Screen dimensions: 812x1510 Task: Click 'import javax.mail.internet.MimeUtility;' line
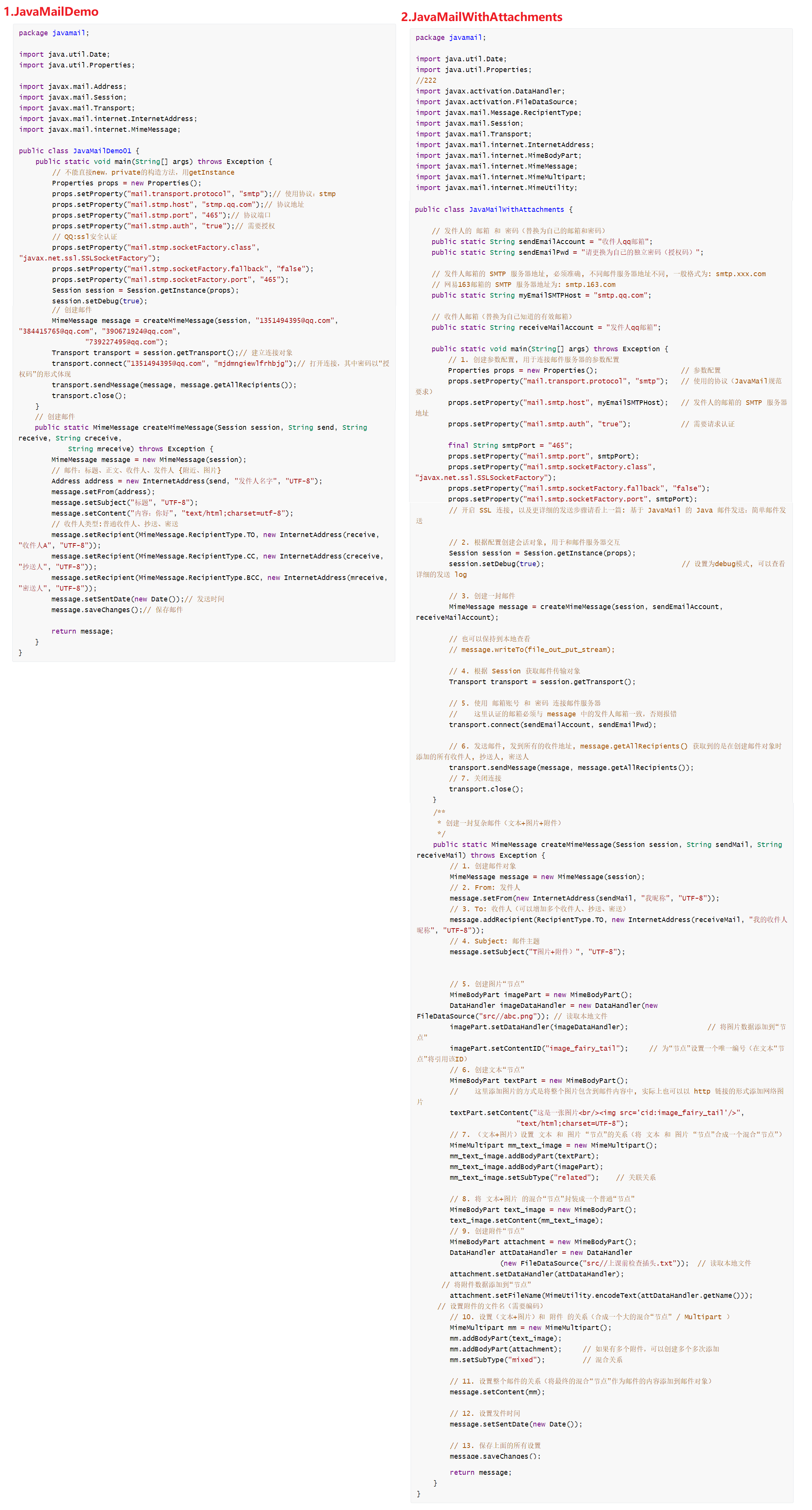click(x=496, y=188)
